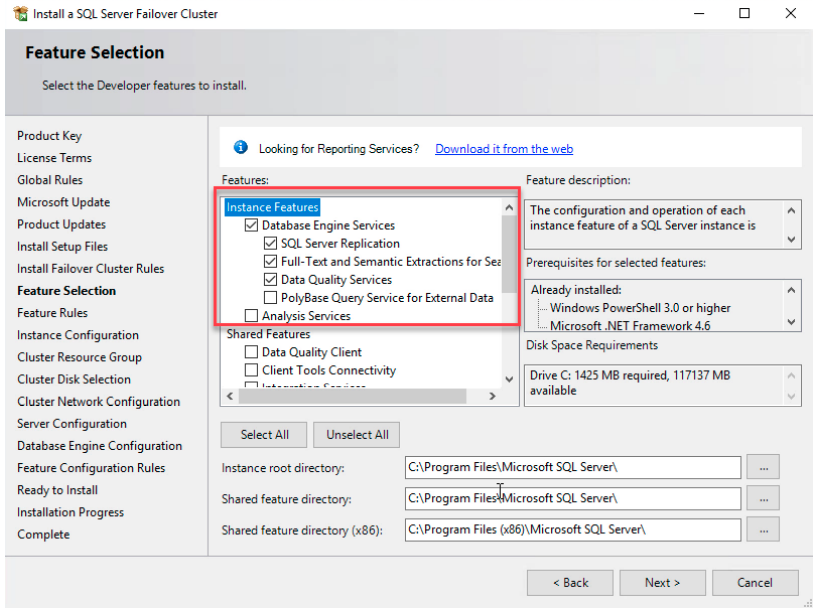822x612 pixels.
Task: Browse for Instance root directory
Action: tap(763, 467)
